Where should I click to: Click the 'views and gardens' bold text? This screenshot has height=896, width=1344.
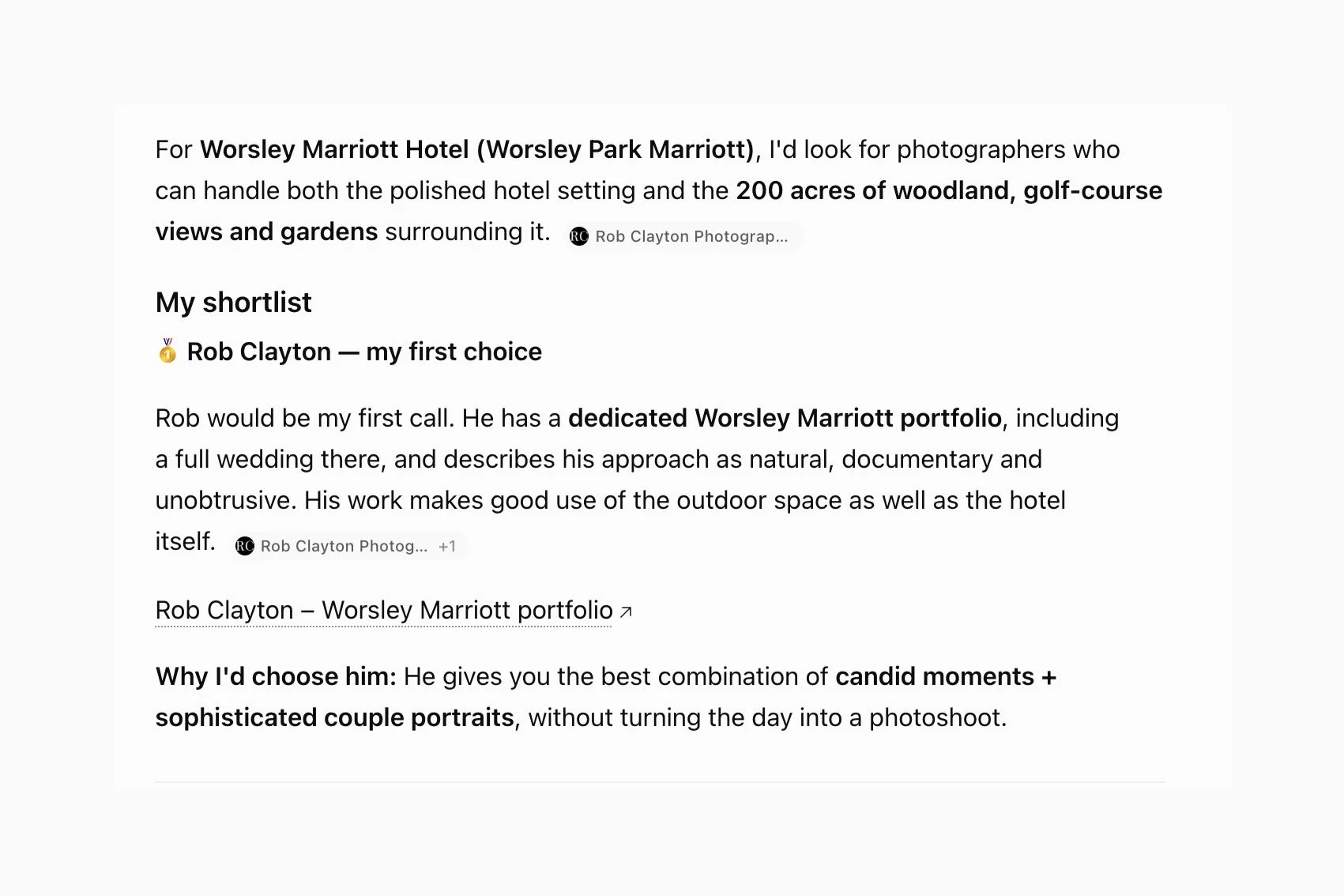pyautogui.click(x=266, y=232)
